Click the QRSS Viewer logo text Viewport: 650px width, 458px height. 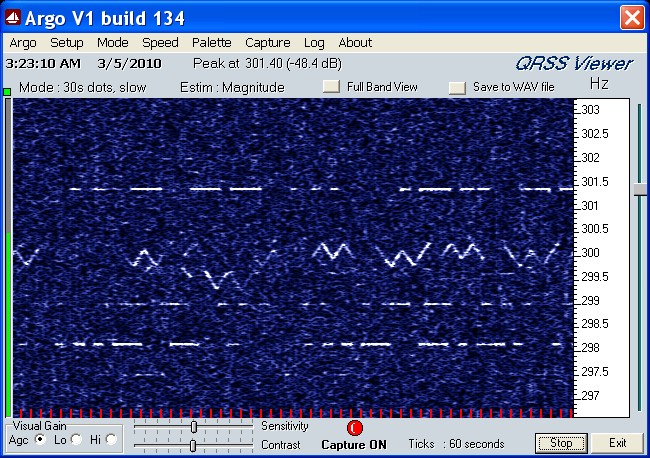point(574,63)
